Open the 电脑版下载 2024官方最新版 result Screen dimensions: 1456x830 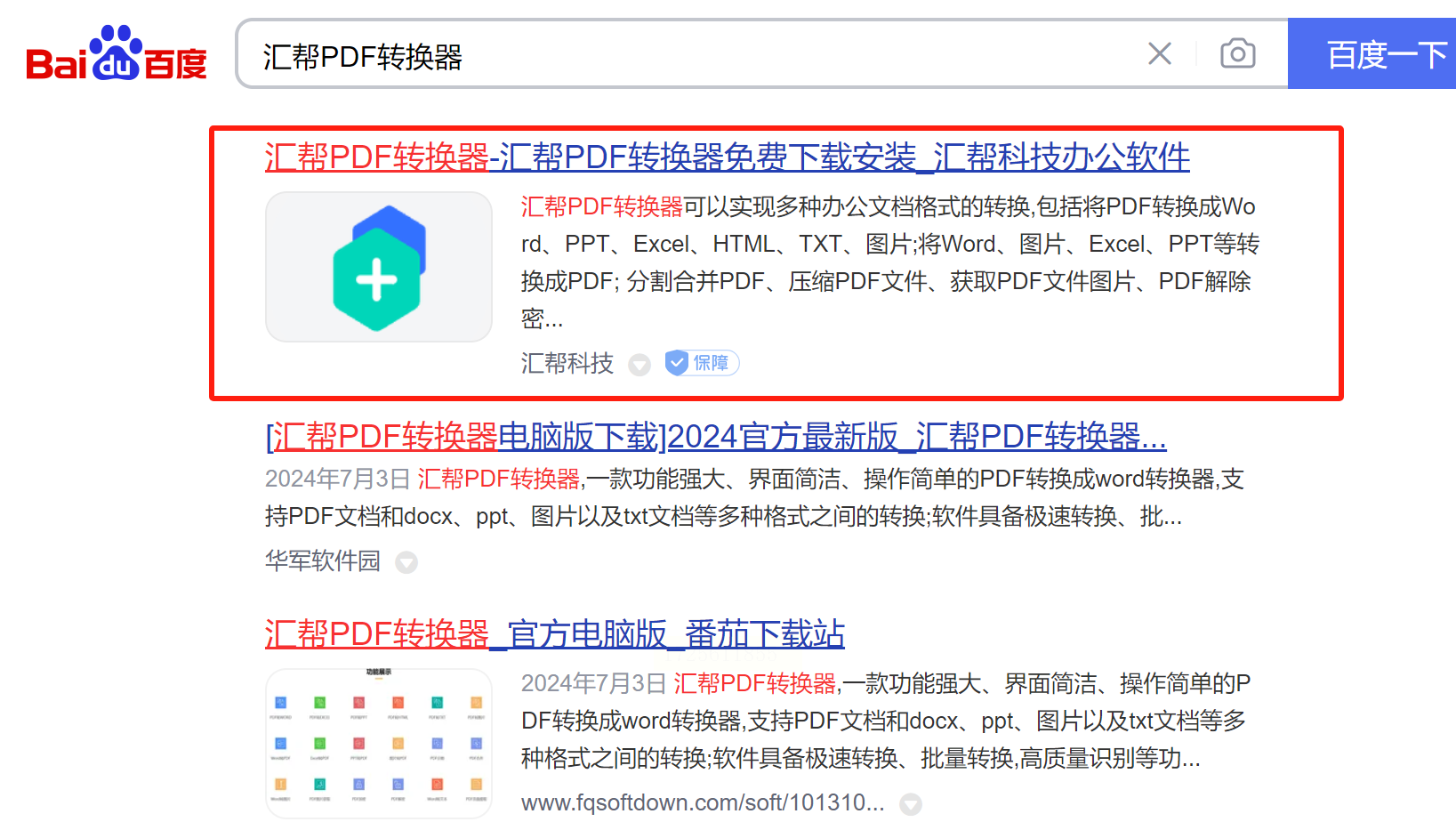716,437
